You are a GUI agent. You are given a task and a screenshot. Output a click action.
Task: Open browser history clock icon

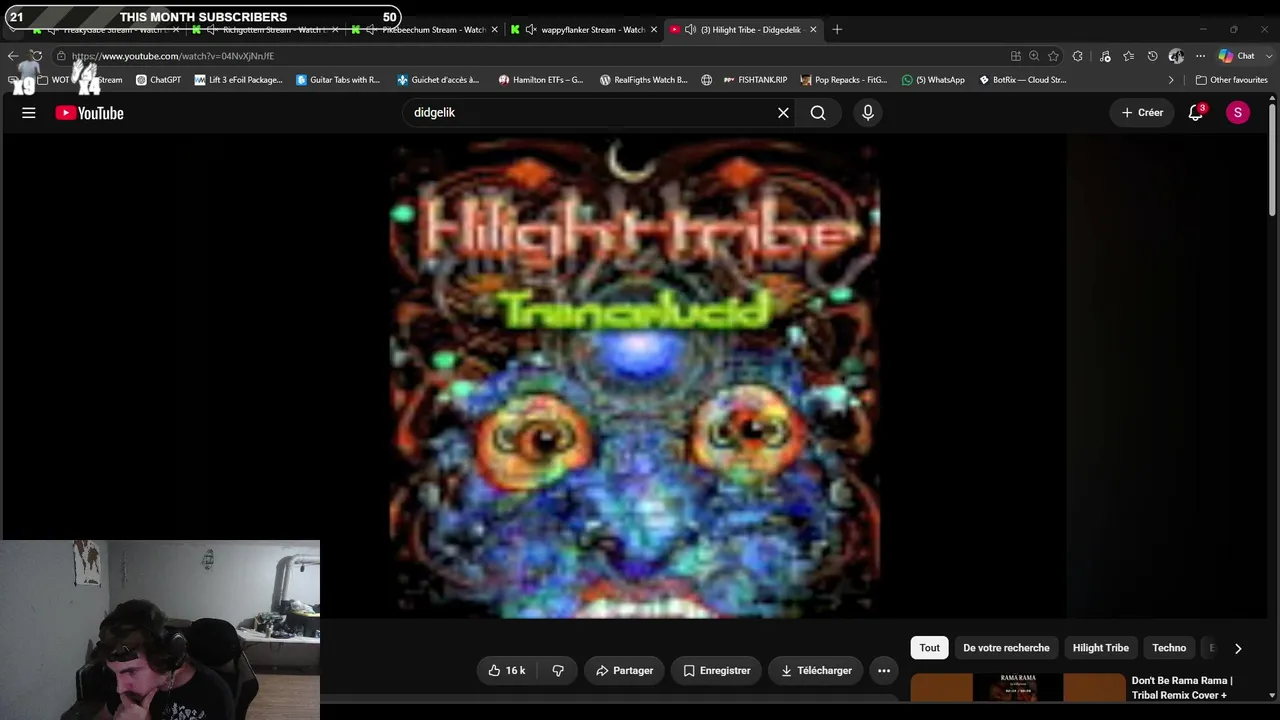tap(1152, 56)
